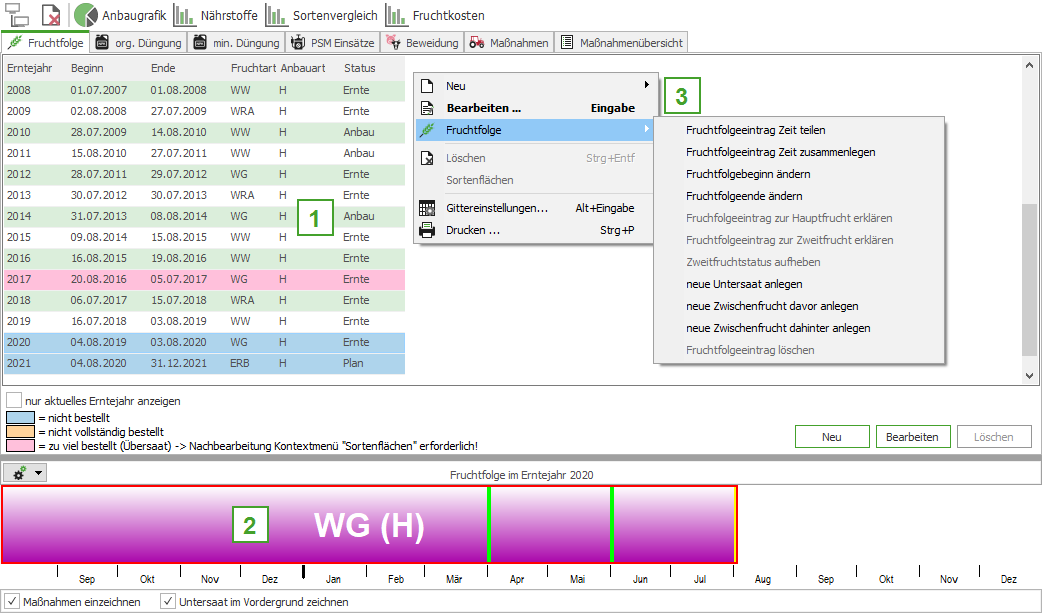The height and width of the screenshot is (613, 1042).
Task: Click the red X delete icon in toolbar
Action: click(51, 15)
